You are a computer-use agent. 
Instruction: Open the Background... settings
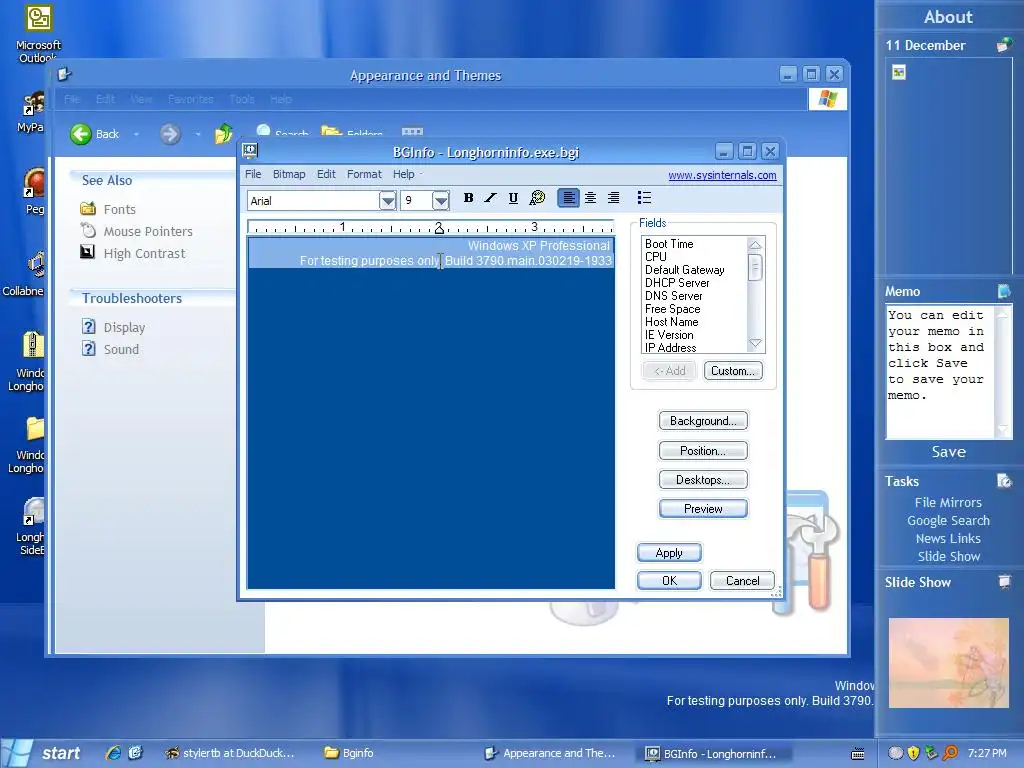[703, 421]
